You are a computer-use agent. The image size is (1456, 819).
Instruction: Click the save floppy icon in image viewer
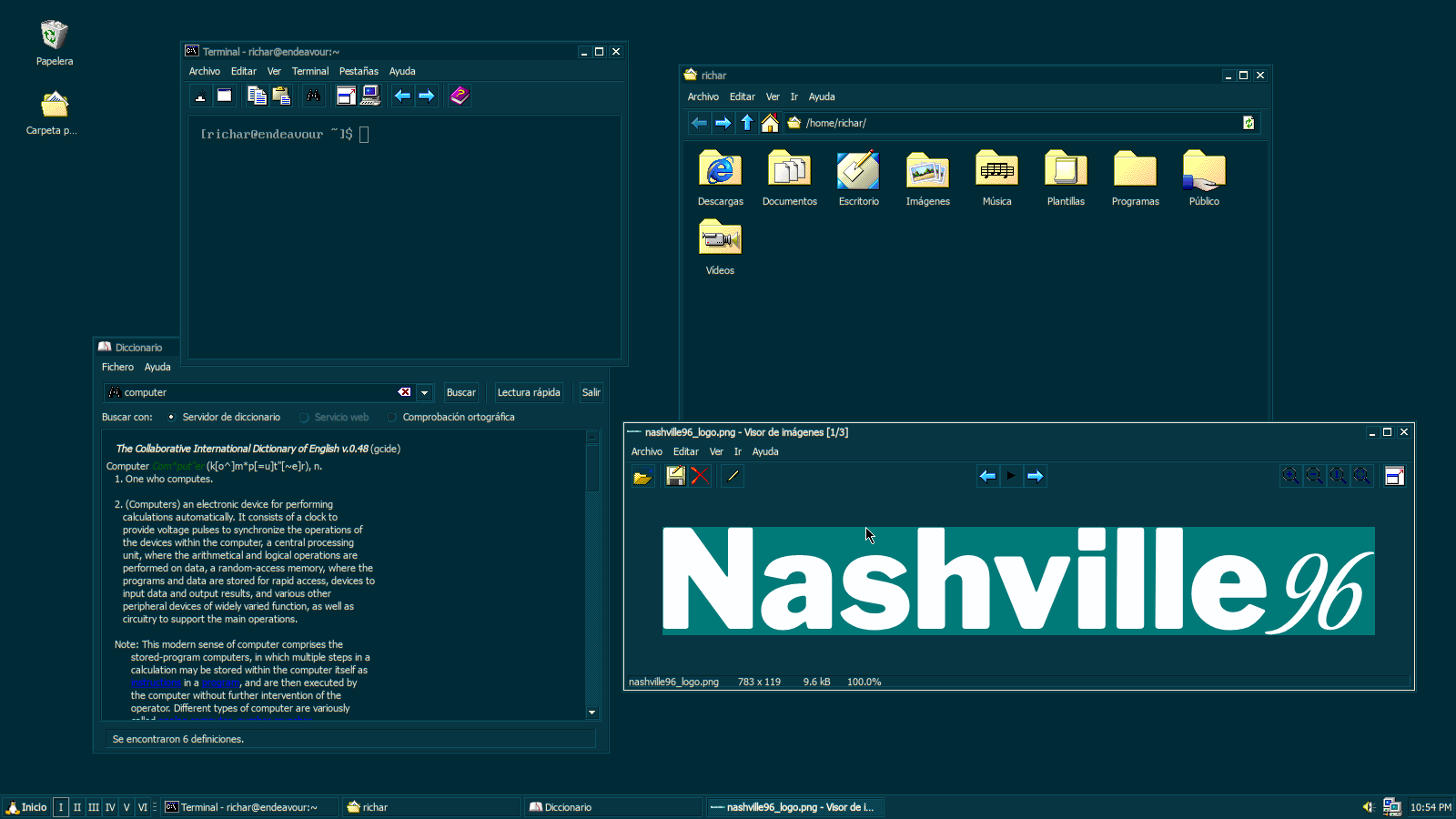(675, 476)
